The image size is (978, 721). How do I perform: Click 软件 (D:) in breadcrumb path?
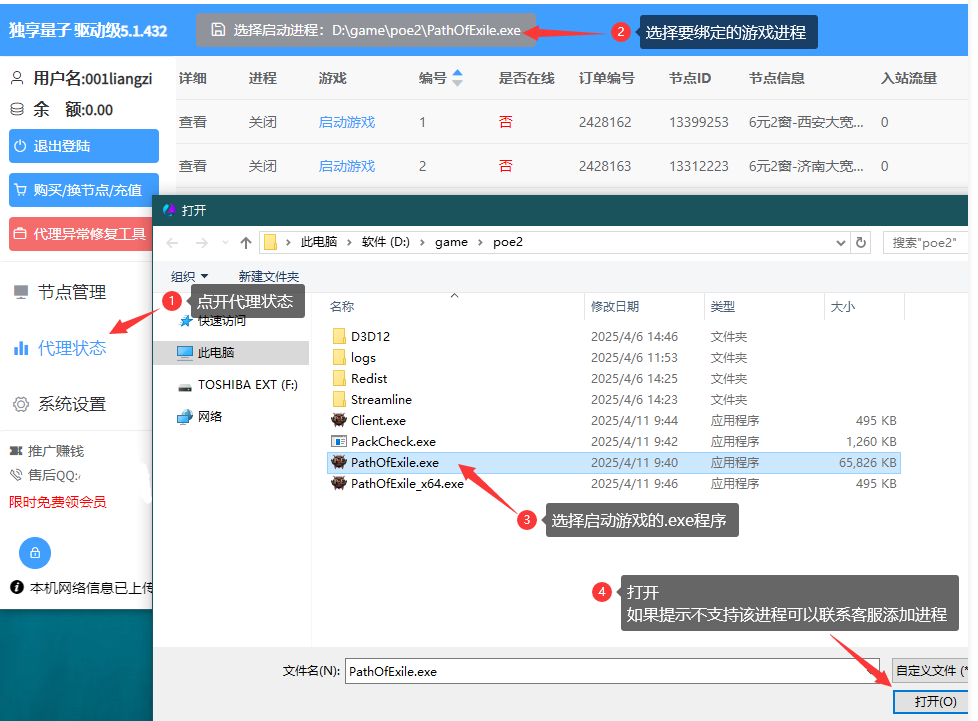[385, 242]
